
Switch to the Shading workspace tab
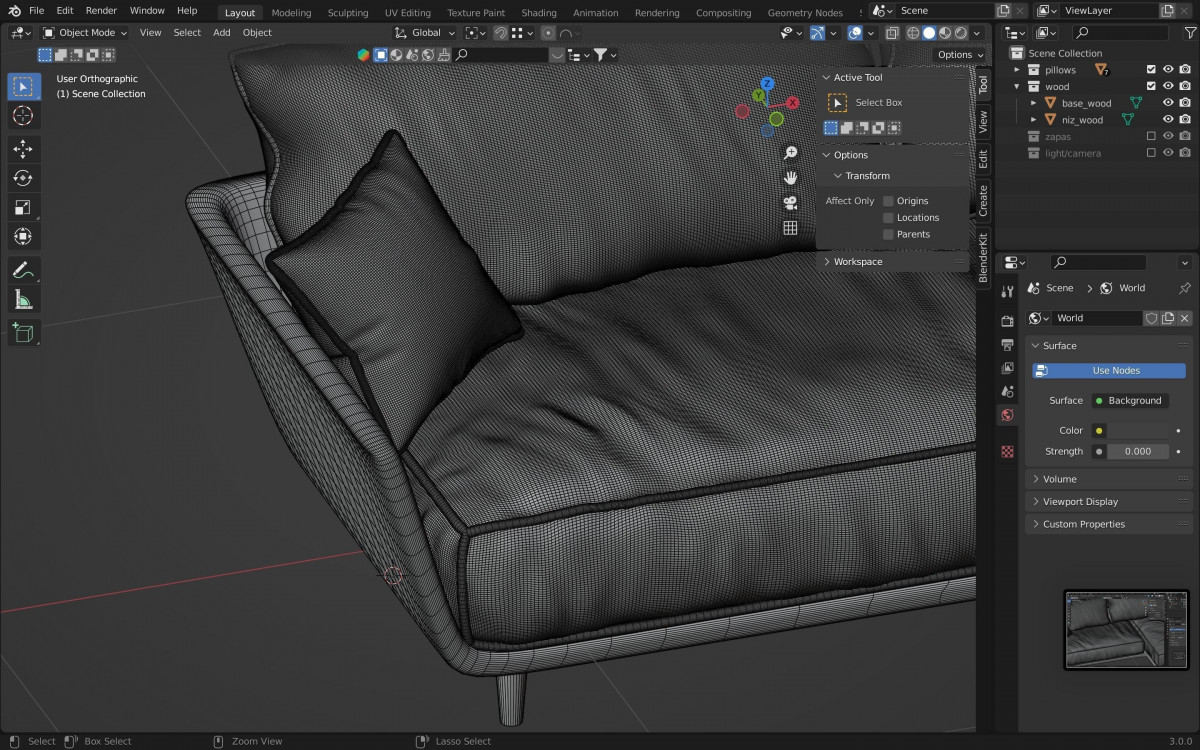coord(538,13)
